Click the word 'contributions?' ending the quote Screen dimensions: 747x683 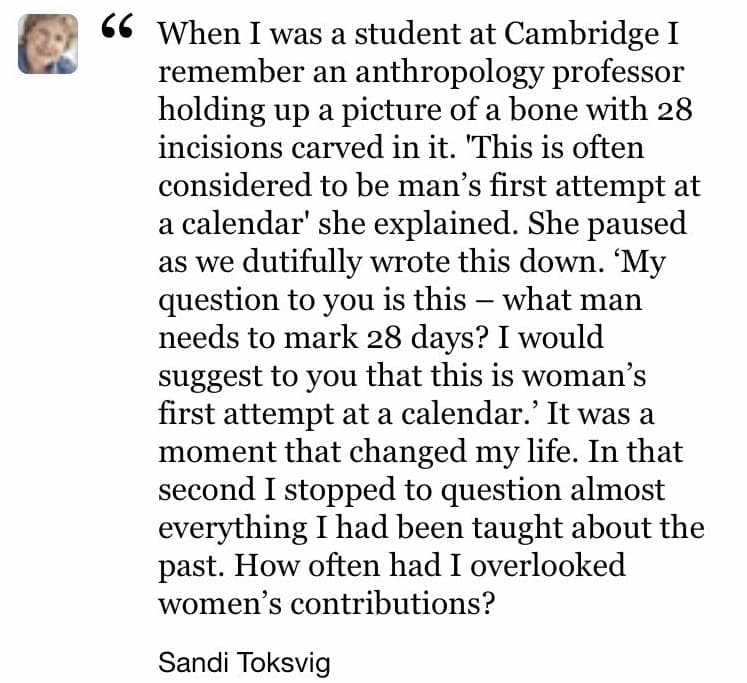[x=393, y=604]
